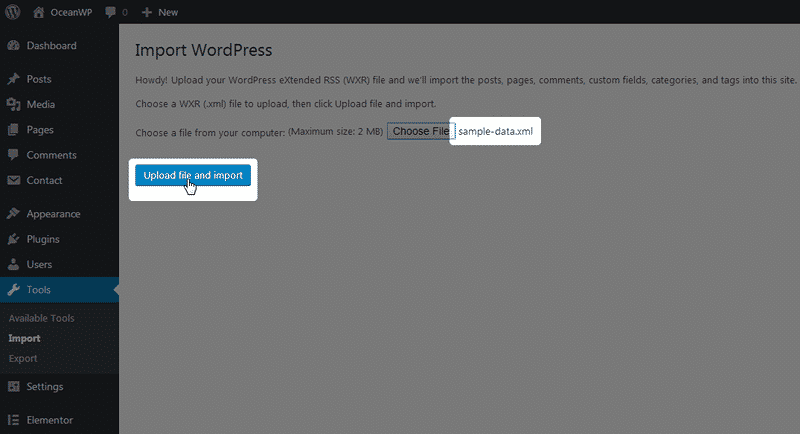This screenshot has width=800, height=434.
Task: Open the Media menu item
Action: [41, 104]
